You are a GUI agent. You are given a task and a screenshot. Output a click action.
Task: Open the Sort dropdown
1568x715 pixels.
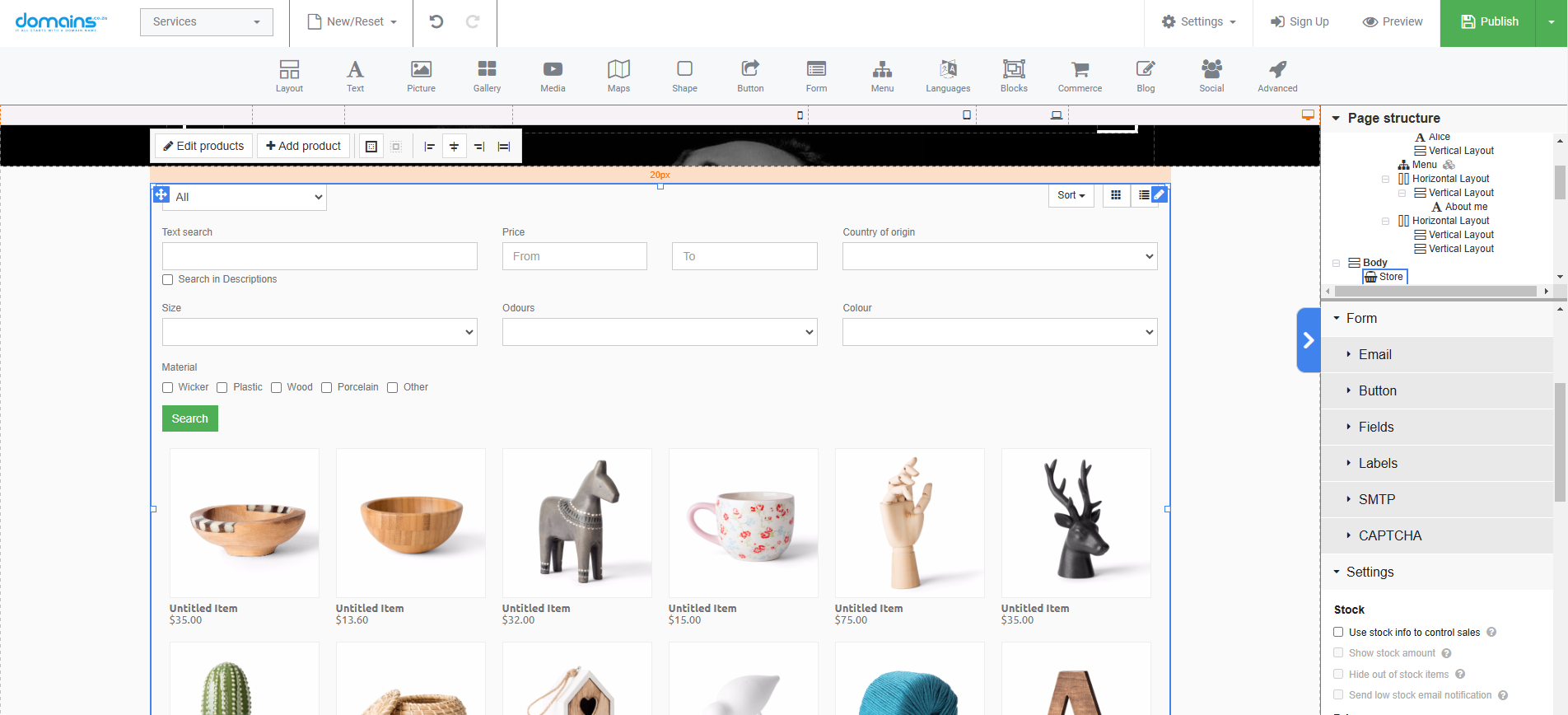(1071, 195)
